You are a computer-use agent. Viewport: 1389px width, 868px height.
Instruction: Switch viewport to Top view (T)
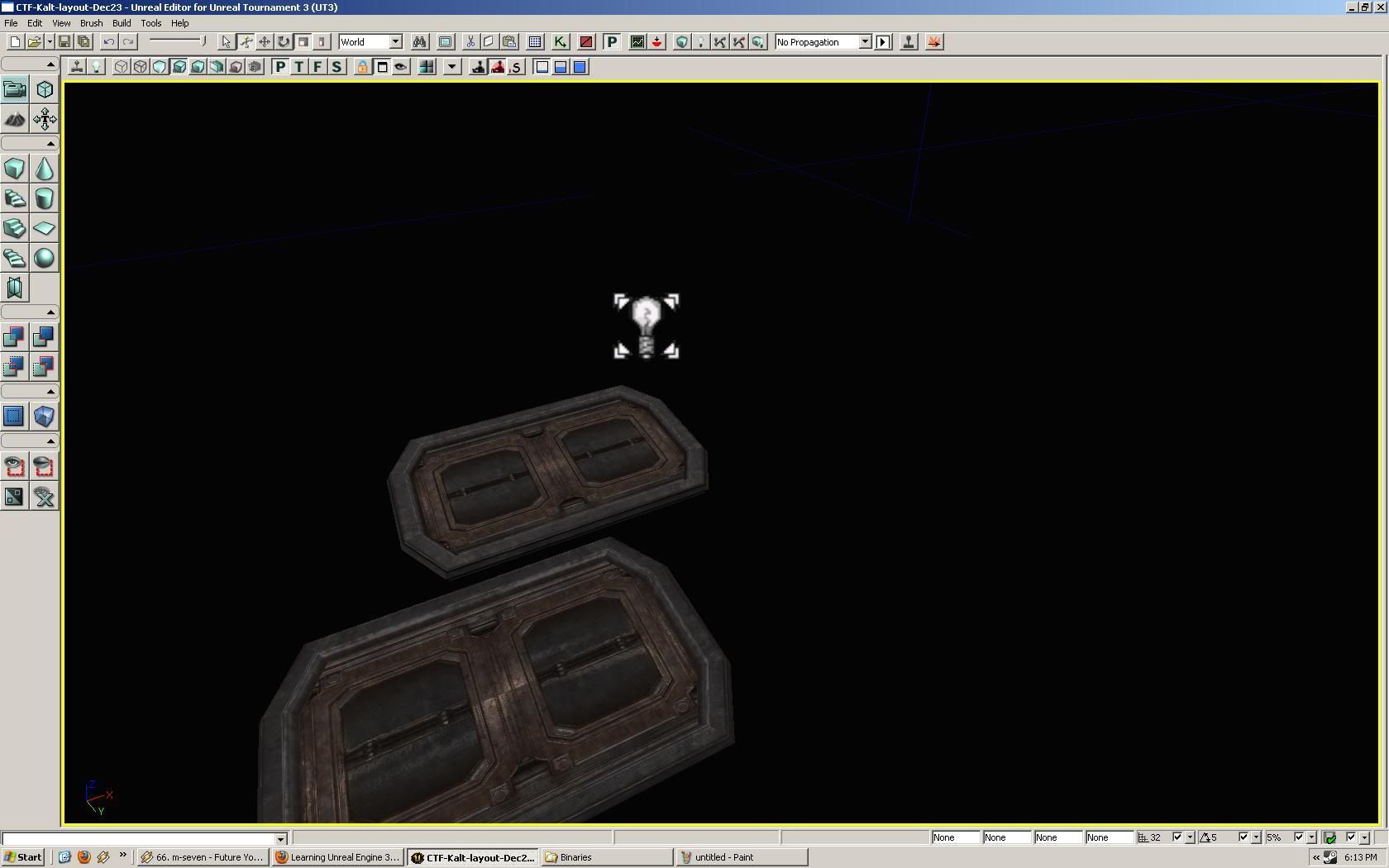tap(298, 67)
